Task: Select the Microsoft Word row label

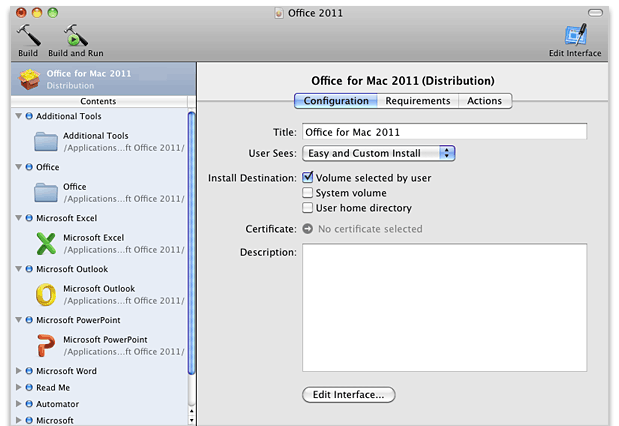Action: [66, 371]
